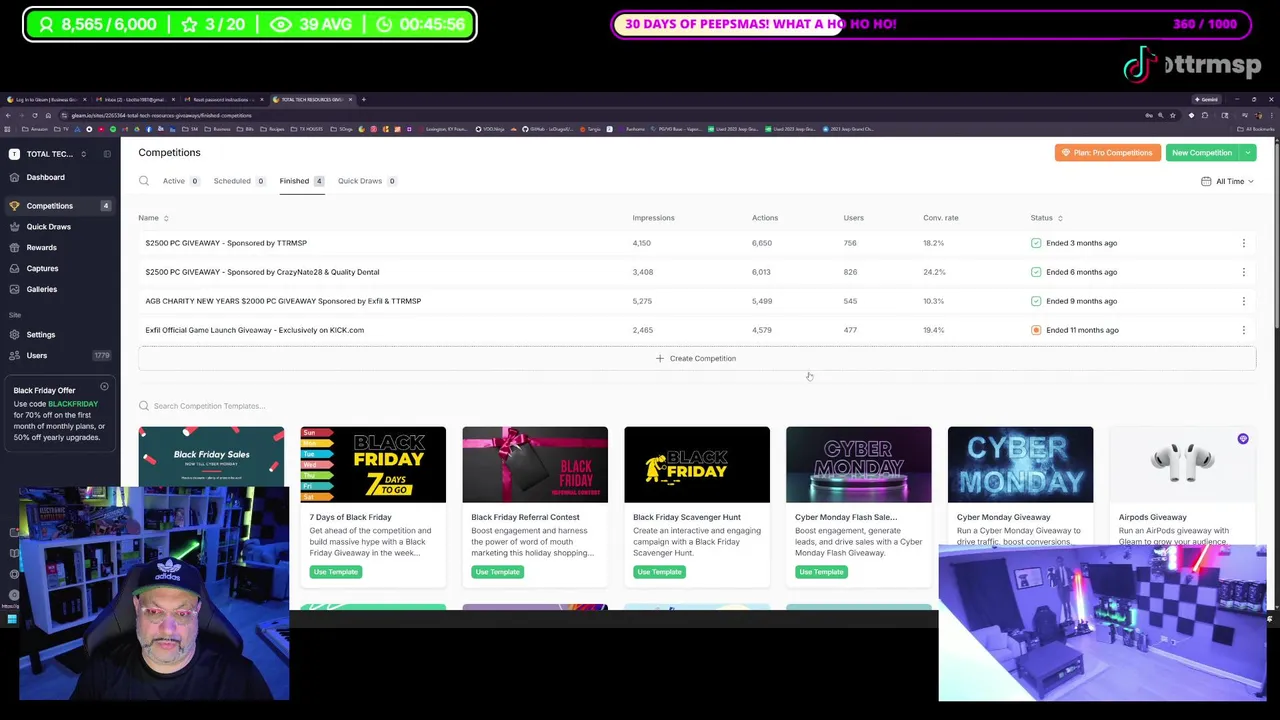Click the browser address bar URL
The width and height of the screenshot is (1280, 720).
160,115
